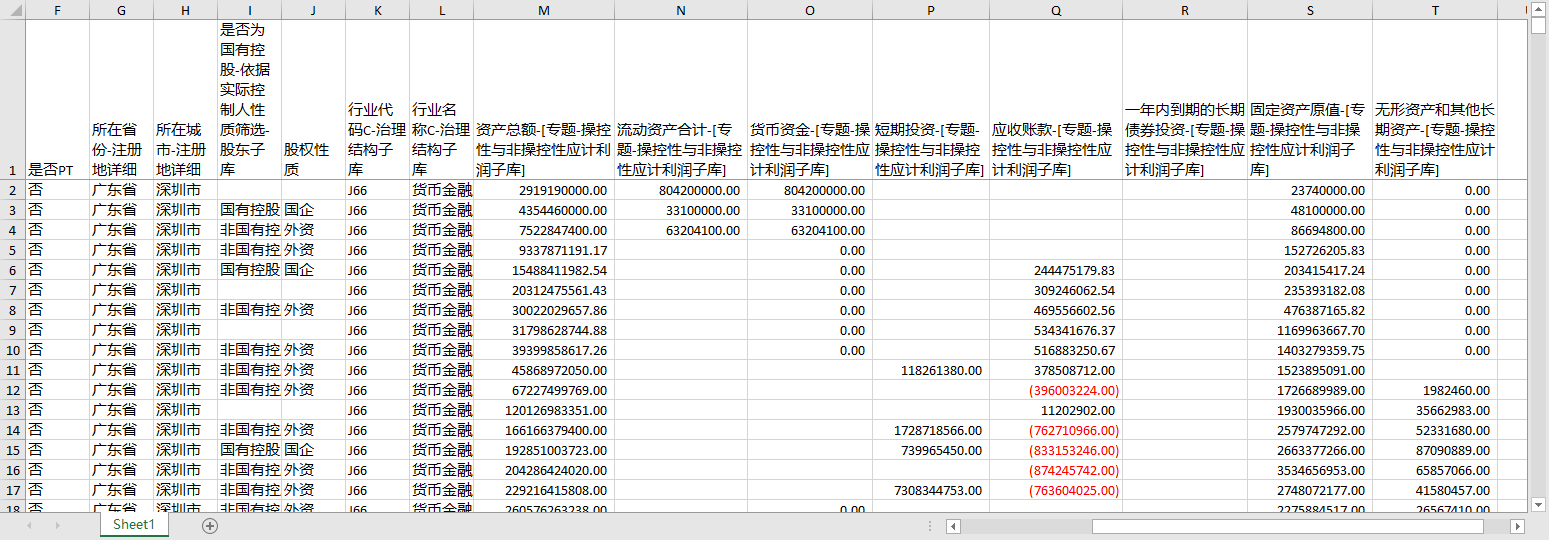This screenshot has height=540, width=1549.
Task: Select column T header
Action: (x=1435, y=10)
